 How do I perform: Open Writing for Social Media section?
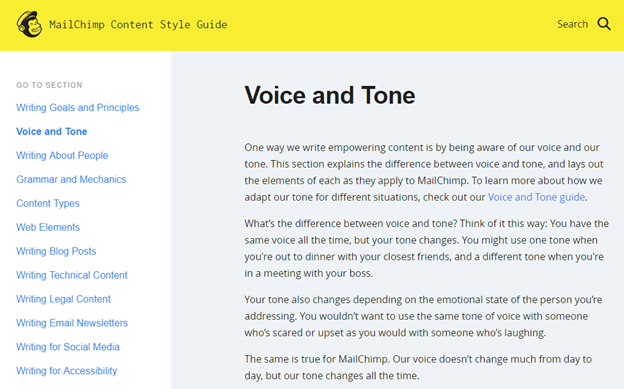click(68, 346)
